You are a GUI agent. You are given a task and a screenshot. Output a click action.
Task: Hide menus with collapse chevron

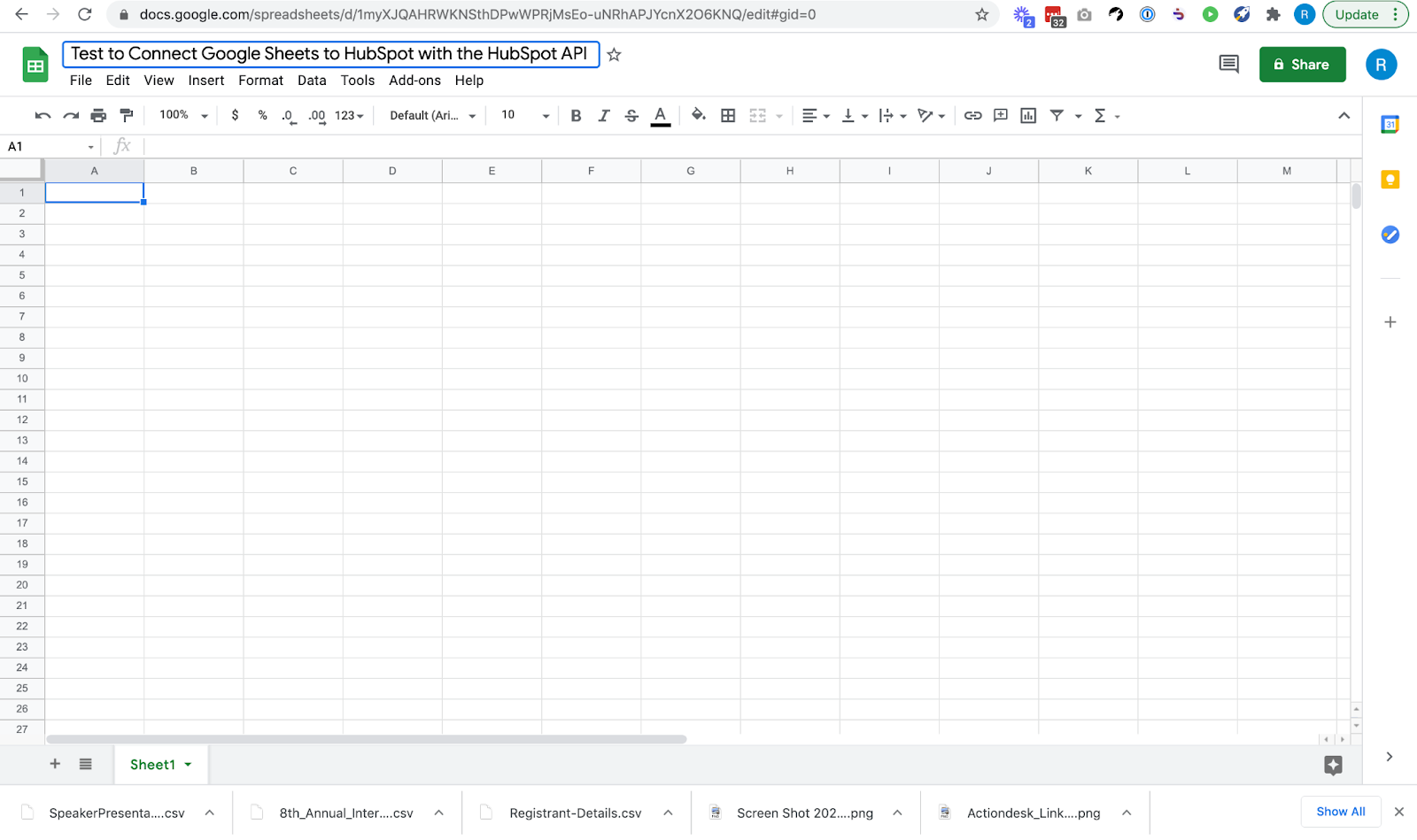click(1343, 116)
